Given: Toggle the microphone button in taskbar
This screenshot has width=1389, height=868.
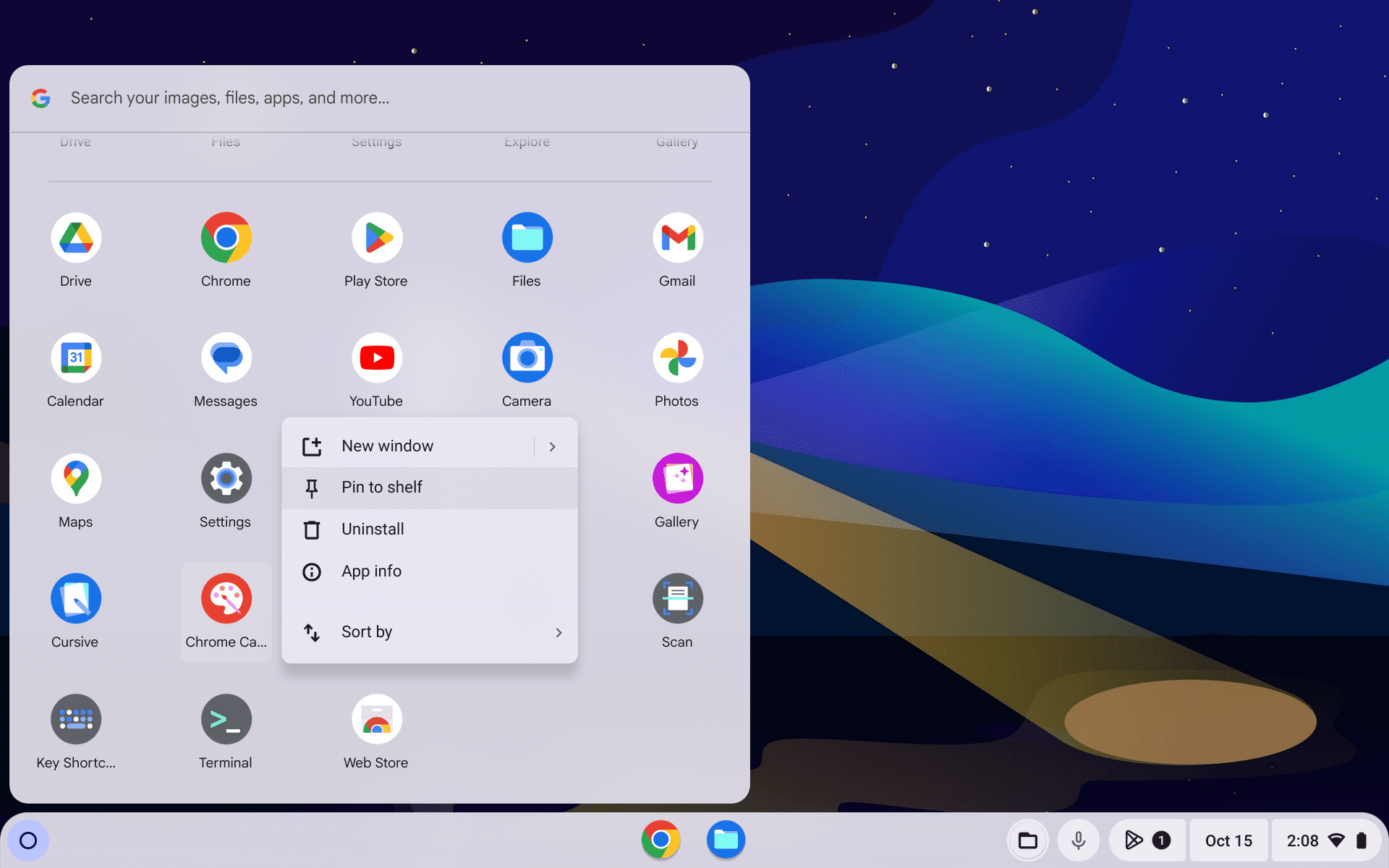Looking at the screenshot, I should [x=1078, y=839].
